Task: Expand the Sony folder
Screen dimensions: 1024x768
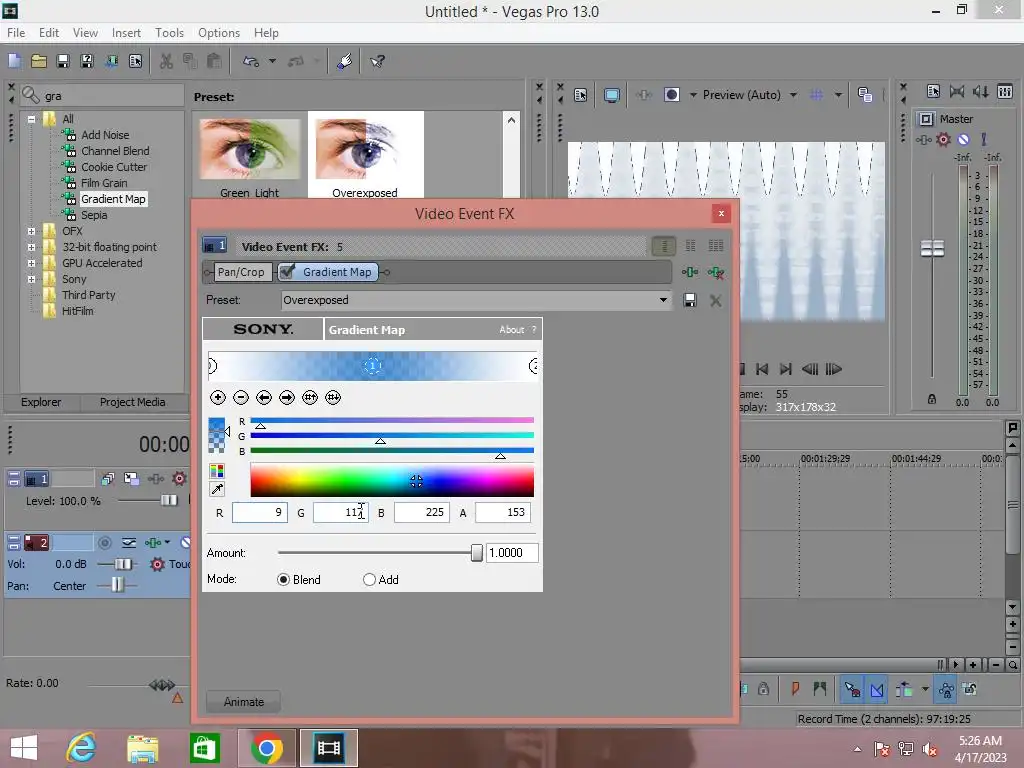Action: click(31, 280)
